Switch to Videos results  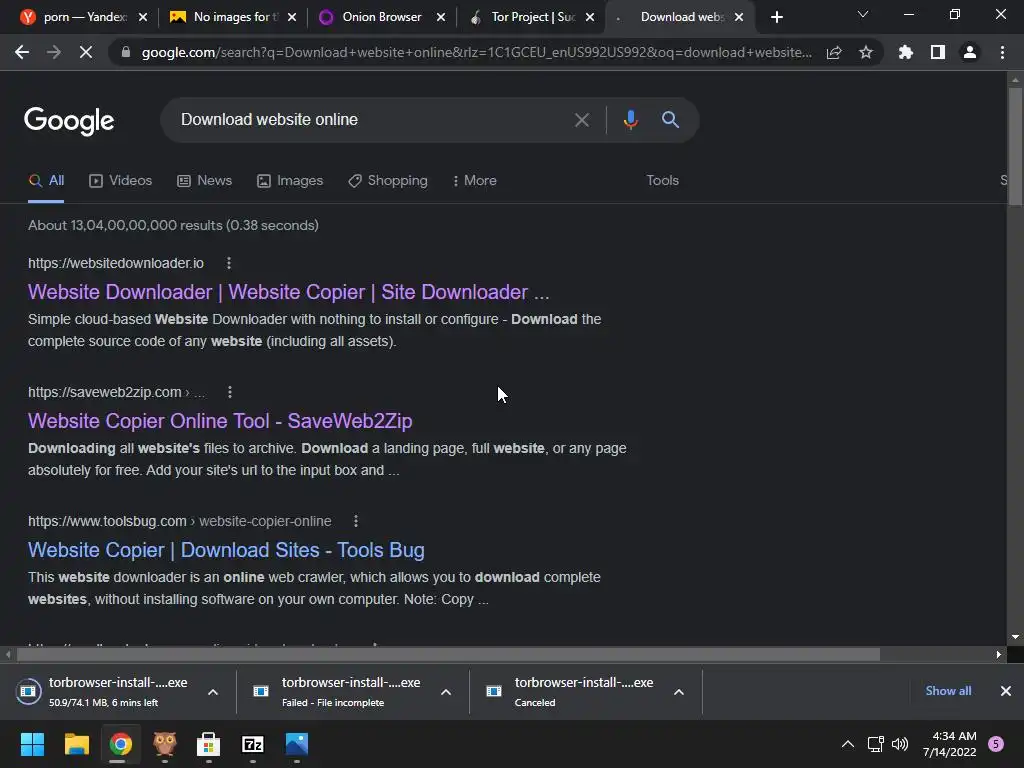[x=121, y=181]
